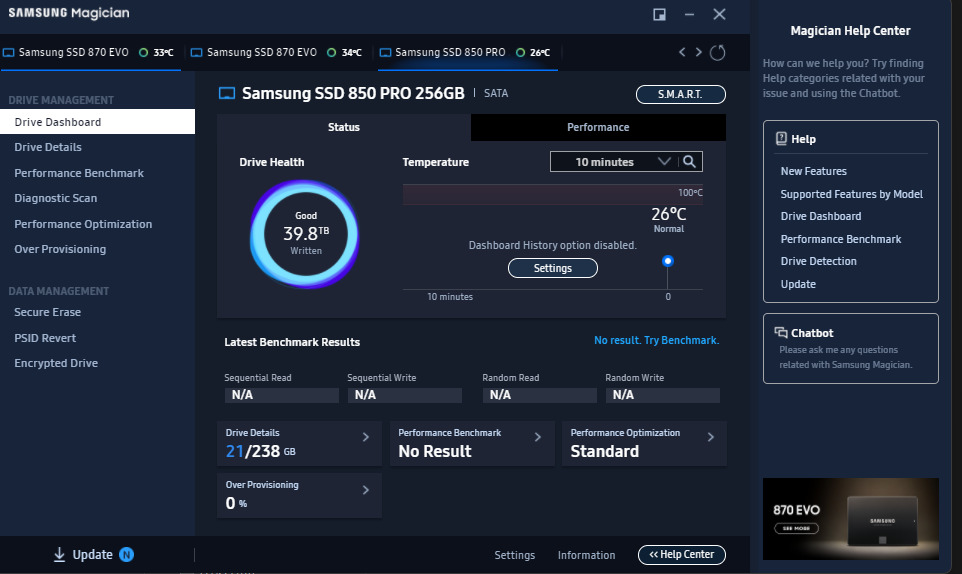Open Settings in the bottom bar
962x574 pixels.
[515, 555]
